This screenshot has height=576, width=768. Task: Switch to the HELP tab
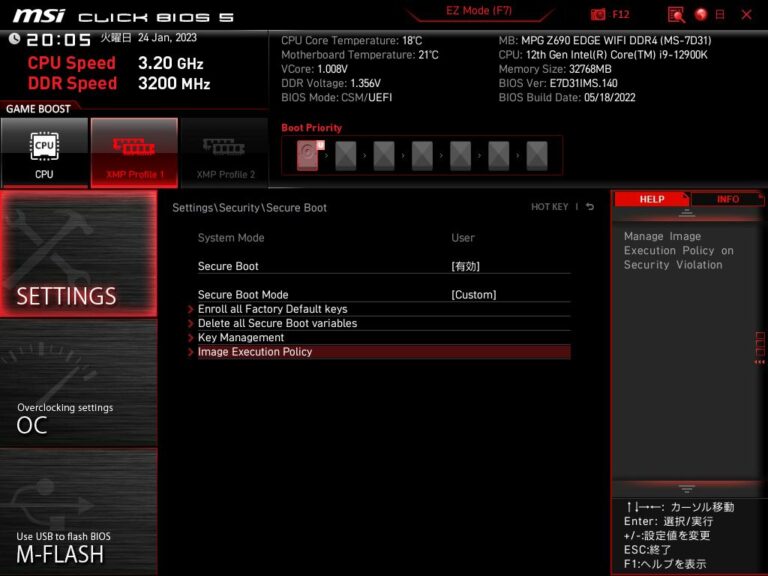pos(651,199)
